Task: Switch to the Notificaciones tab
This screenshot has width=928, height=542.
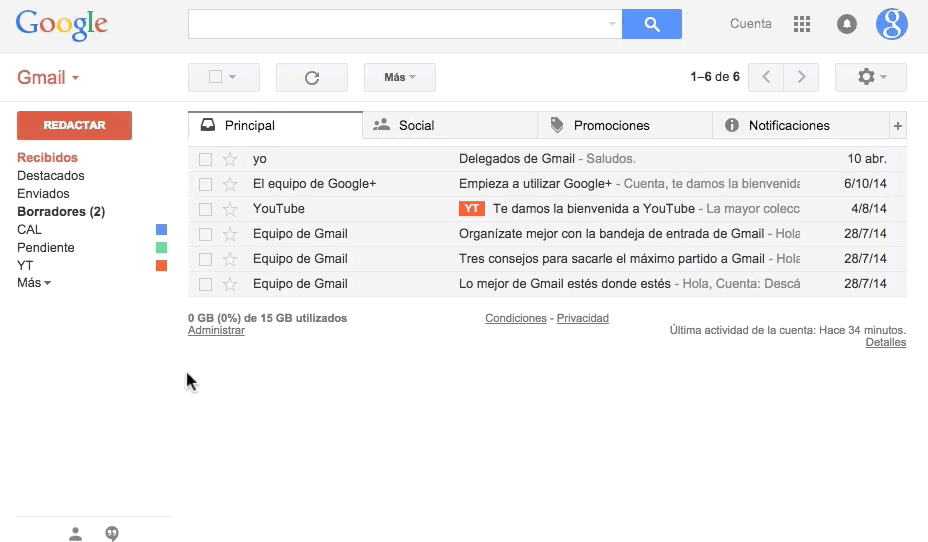Action: (801, 125)
